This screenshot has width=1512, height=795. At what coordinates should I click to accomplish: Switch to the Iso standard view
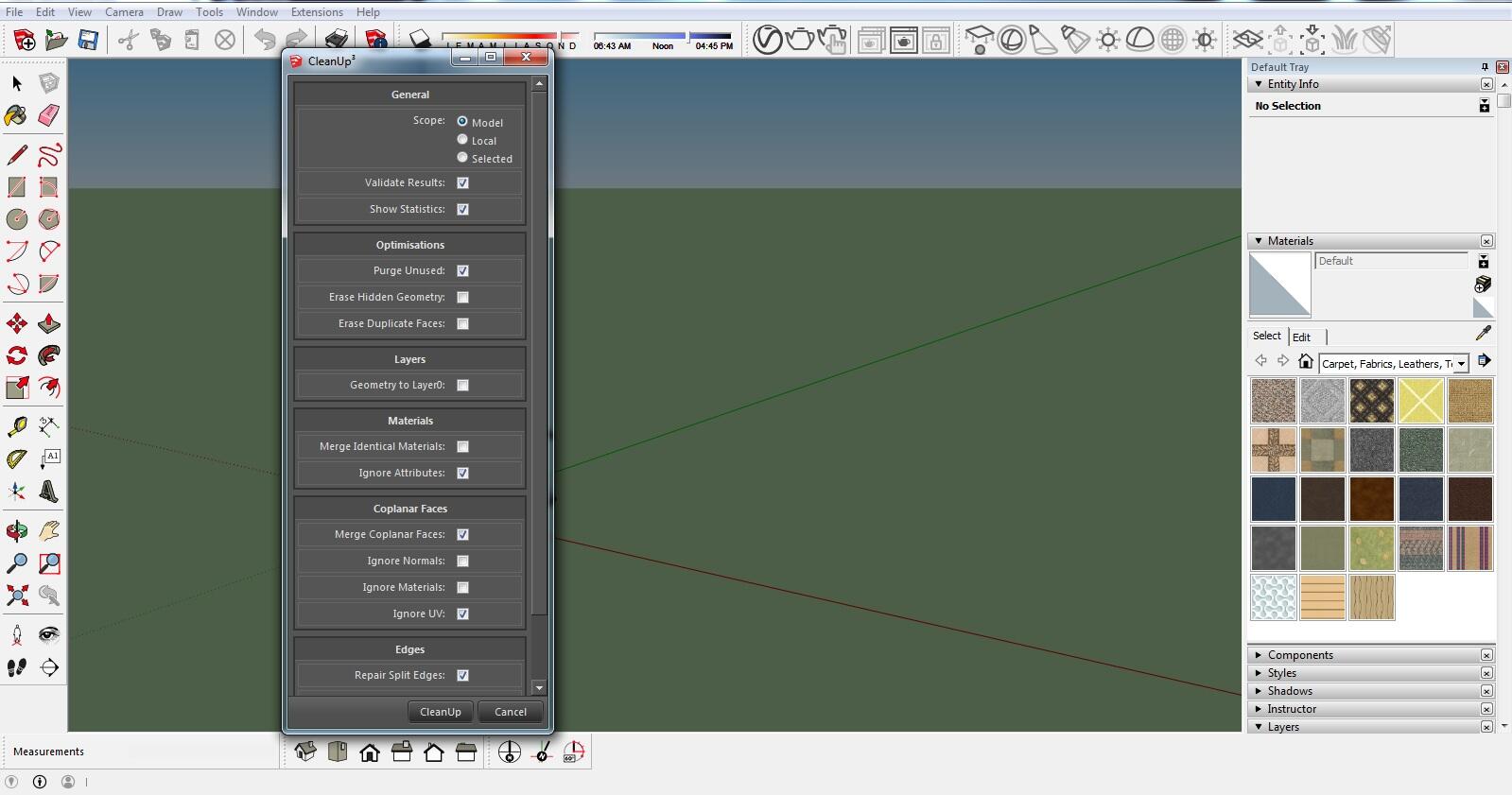click(x=304, y=752)
